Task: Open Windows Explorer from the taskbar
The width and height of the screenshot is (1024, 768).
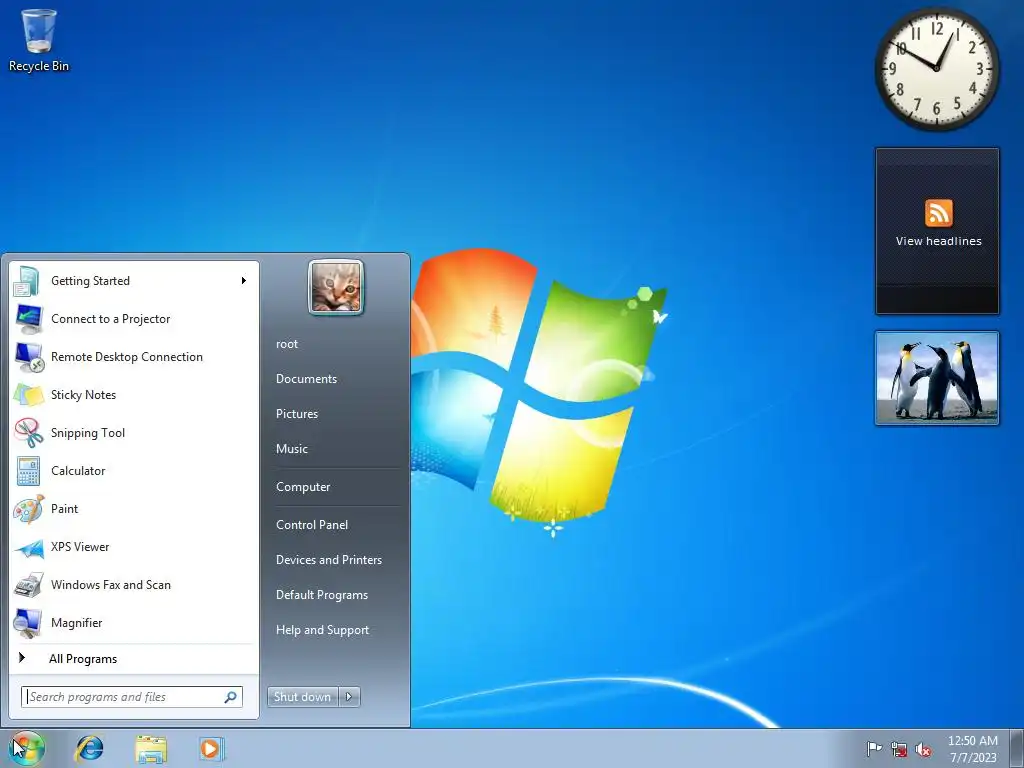Action: 151,748
